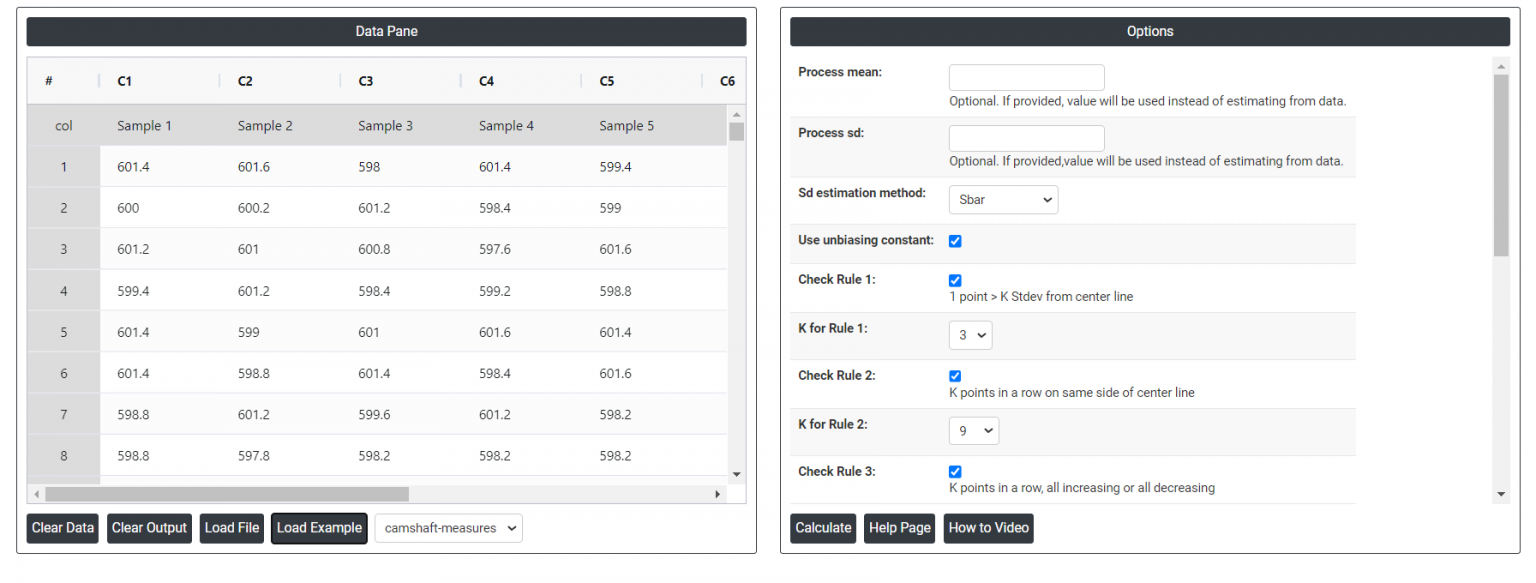The image size is (1536, 583).
Task: Open the K for Rule 1 dropdown
Action: [970, 335]
